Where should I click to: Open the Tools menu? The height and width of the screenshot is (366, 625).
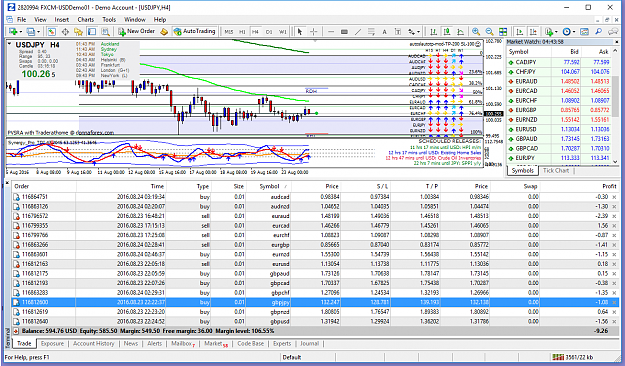point(109,20)
